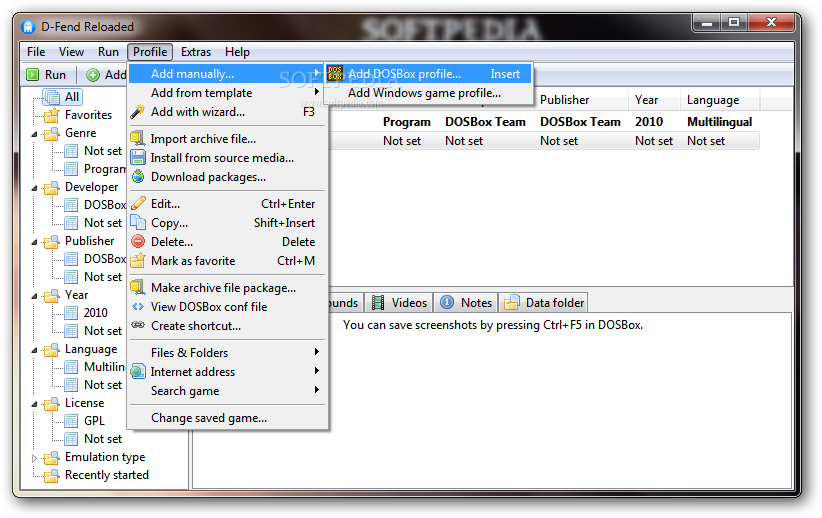This screenshot has width=822, height=518.
Task: Open the Add from template submenu arrow
Action: tap(317, 92)
